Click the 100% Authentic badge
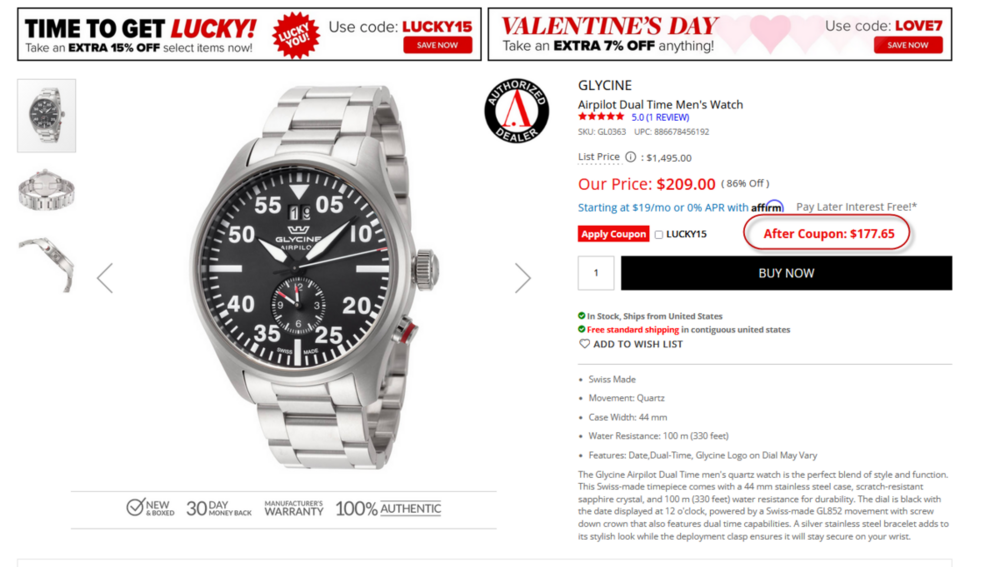This screenshot has height=567, width=1000. point(388,508)
